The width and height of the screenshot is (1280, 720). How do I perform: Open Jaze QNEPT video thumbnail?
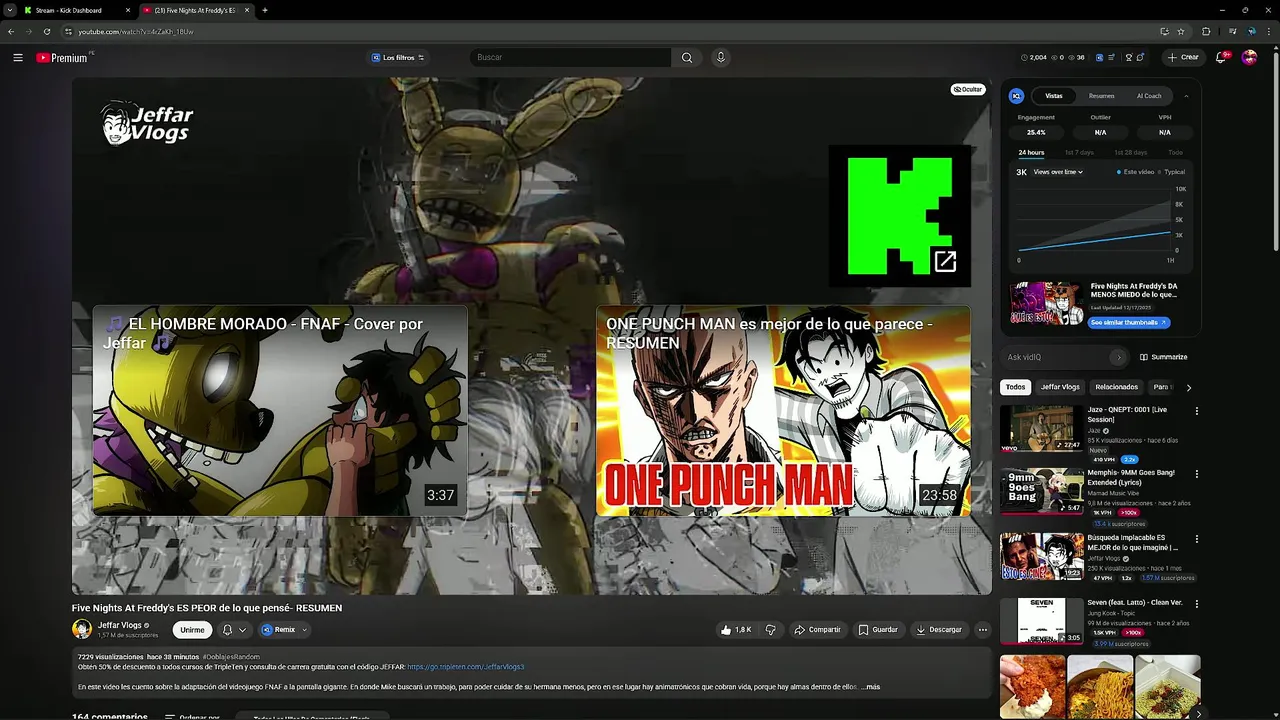point(1042,428)
